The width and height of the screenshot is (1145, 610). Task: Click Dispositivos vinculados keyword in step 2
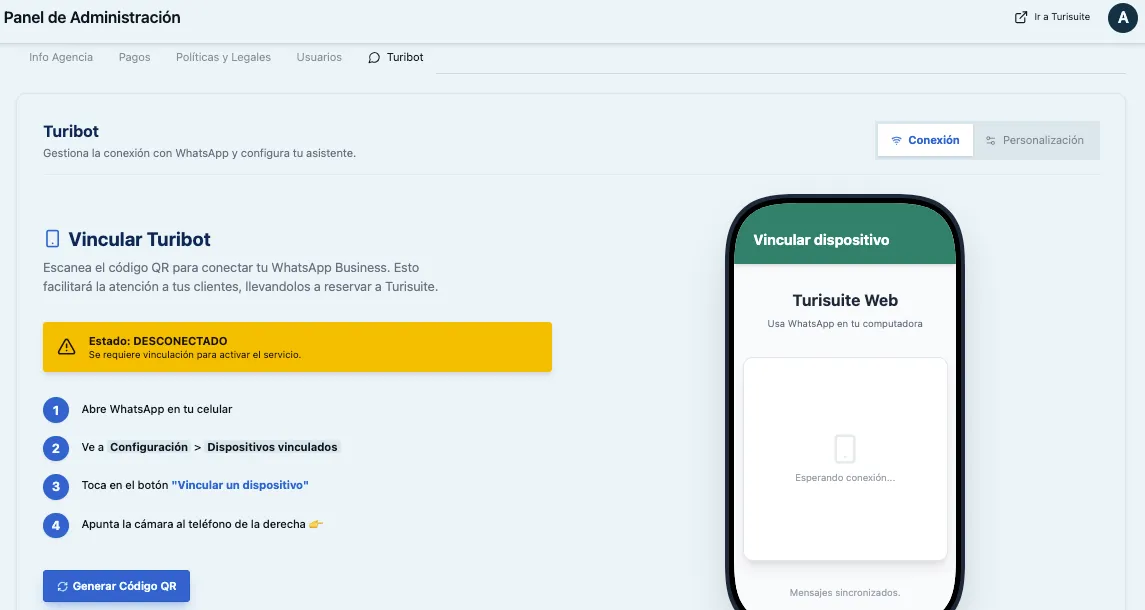tap(272, 447)
